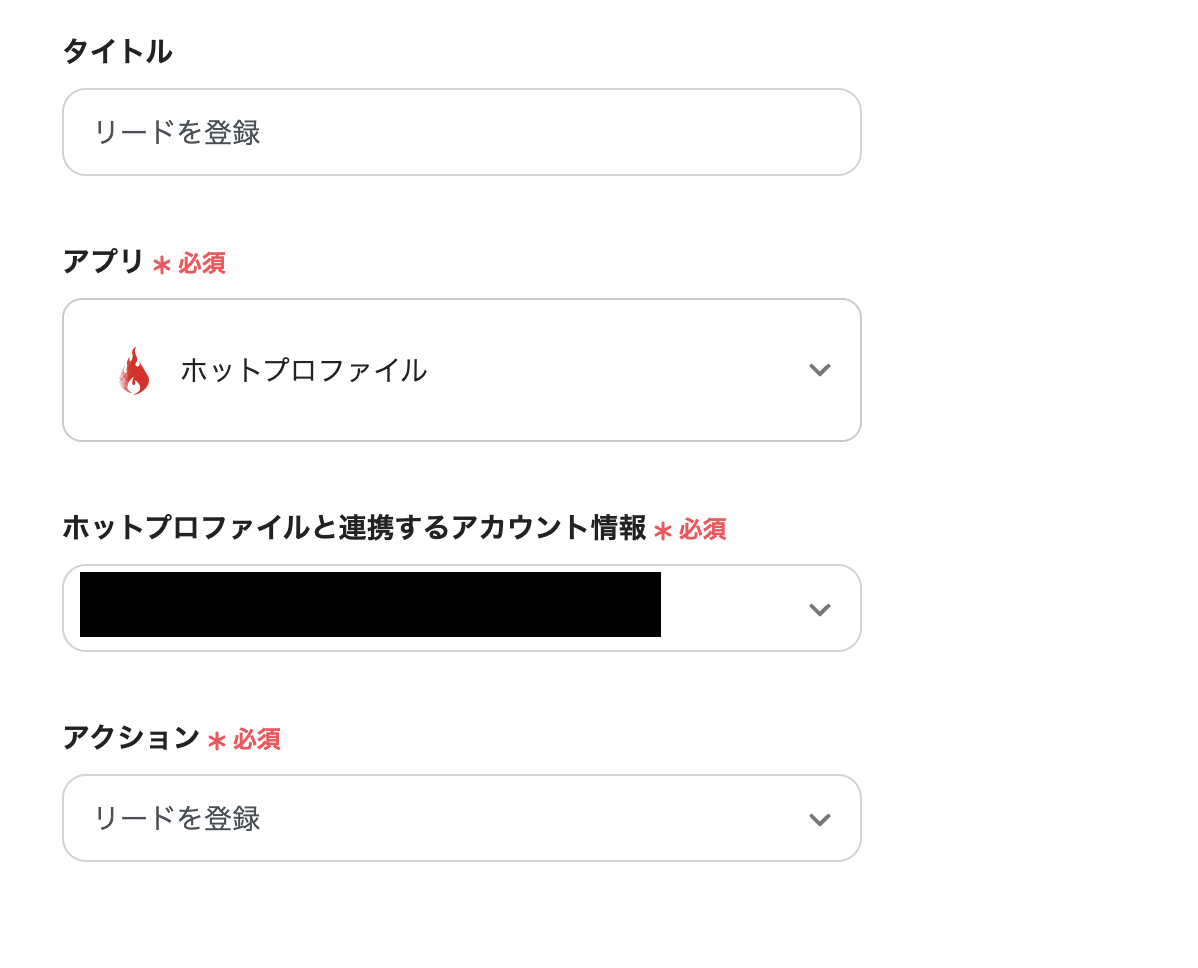The width and height of the screenshot is (1198, 968).
Task: Click the HotProfile flame icon
Action: click(134, 371)
